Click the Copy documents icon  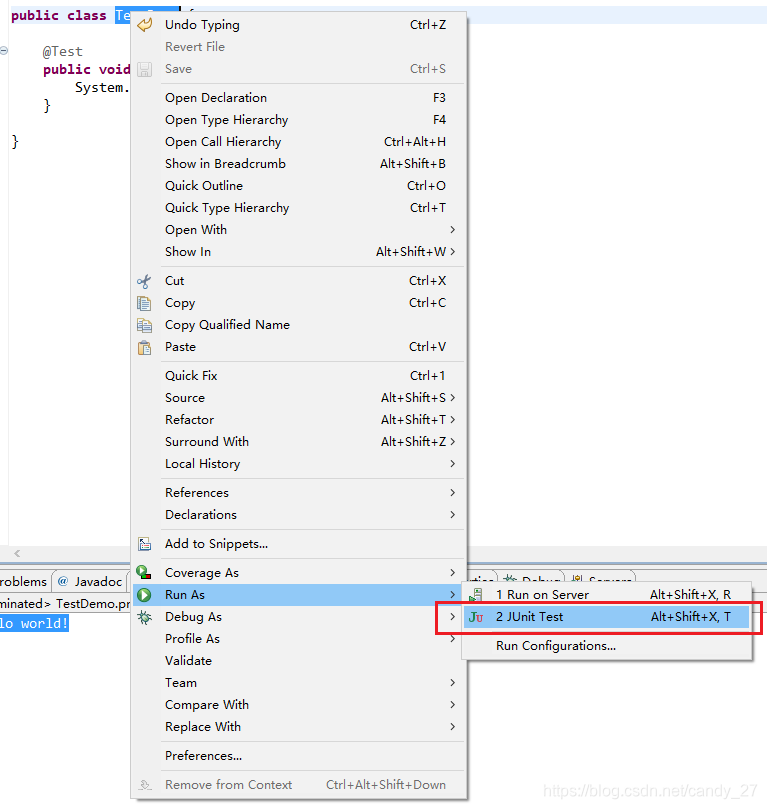pyautogui.click(x=144, y=303)
